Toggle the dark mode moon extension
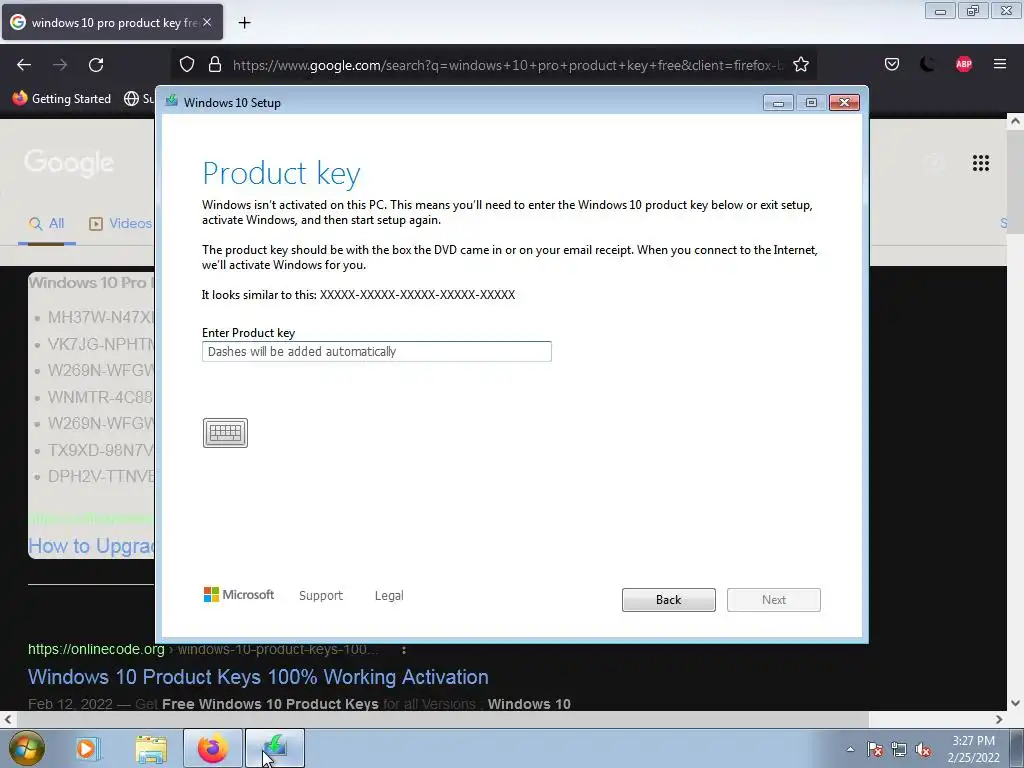Image resolution: width=1024 pixels, height=768 pixels. pos(927,64)
